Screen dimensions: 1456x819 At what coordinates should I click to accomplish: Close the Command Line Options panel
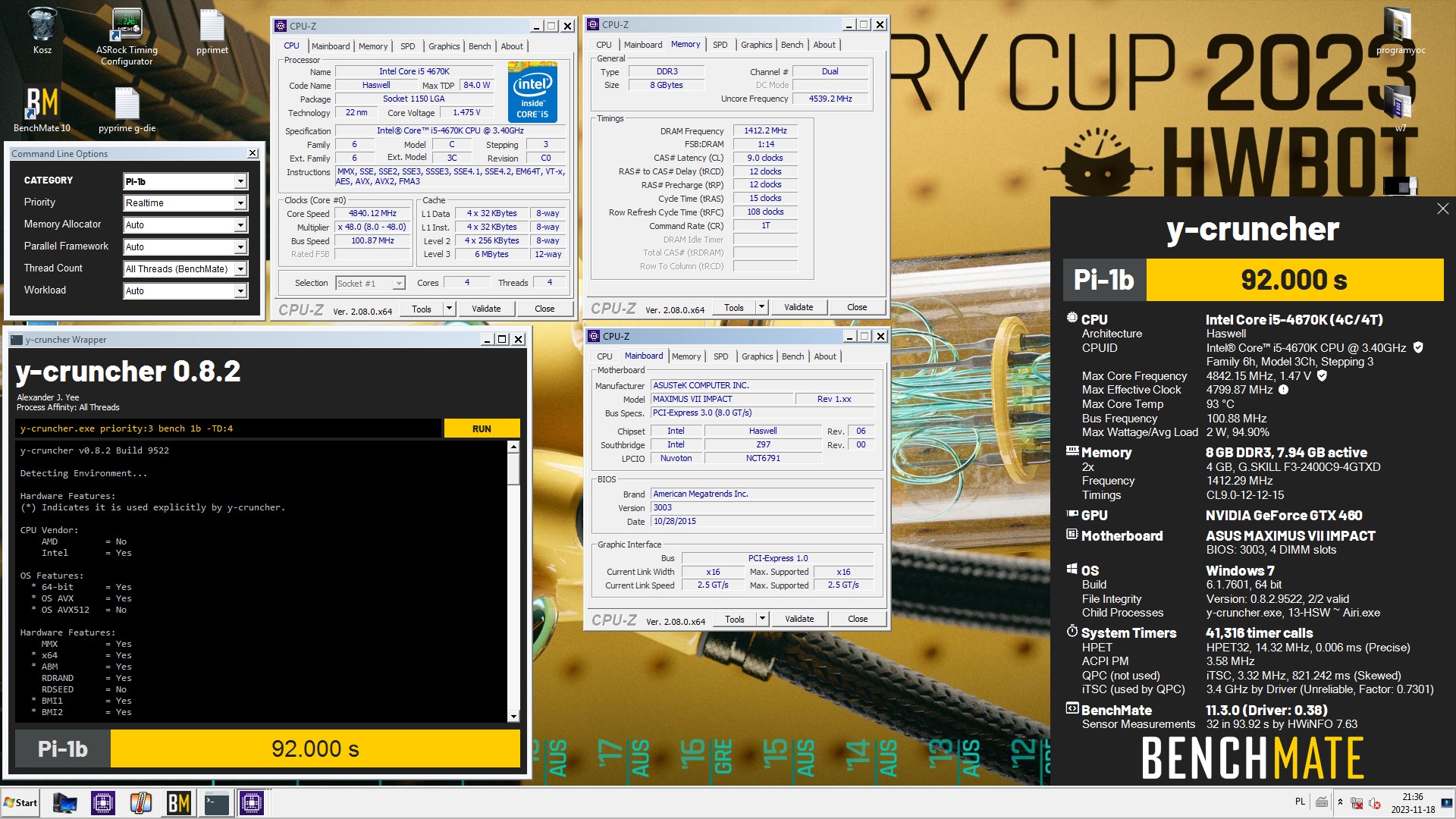pos(253,153)
